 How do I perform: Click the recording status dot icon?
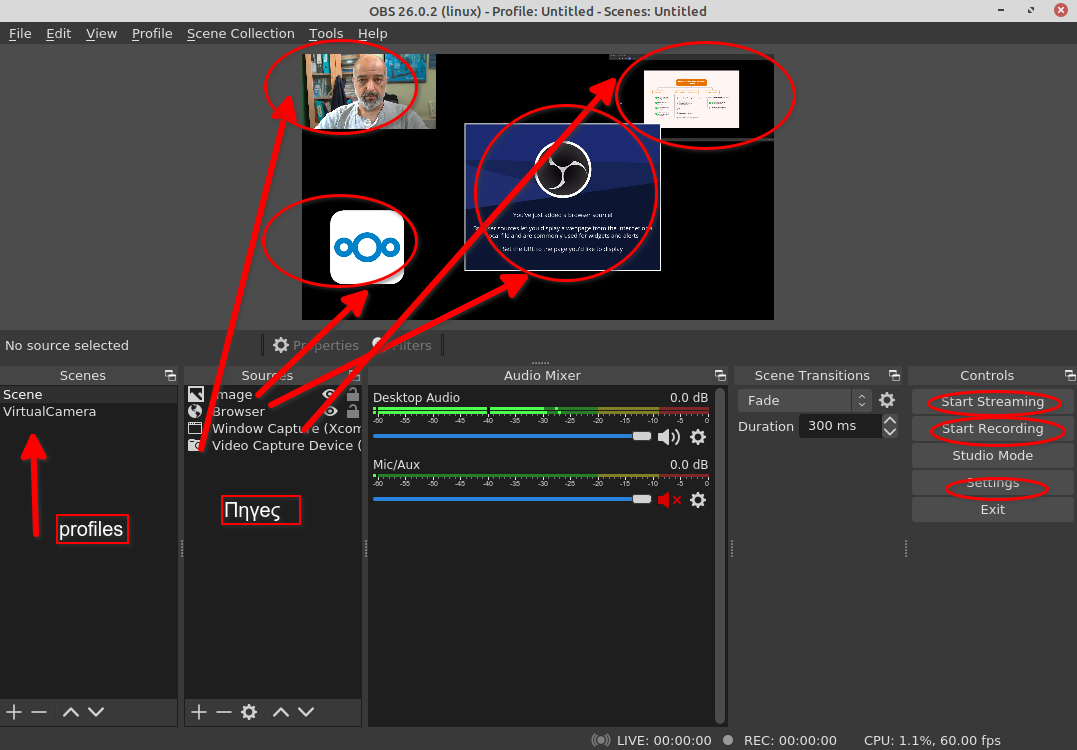coord(728,740)
